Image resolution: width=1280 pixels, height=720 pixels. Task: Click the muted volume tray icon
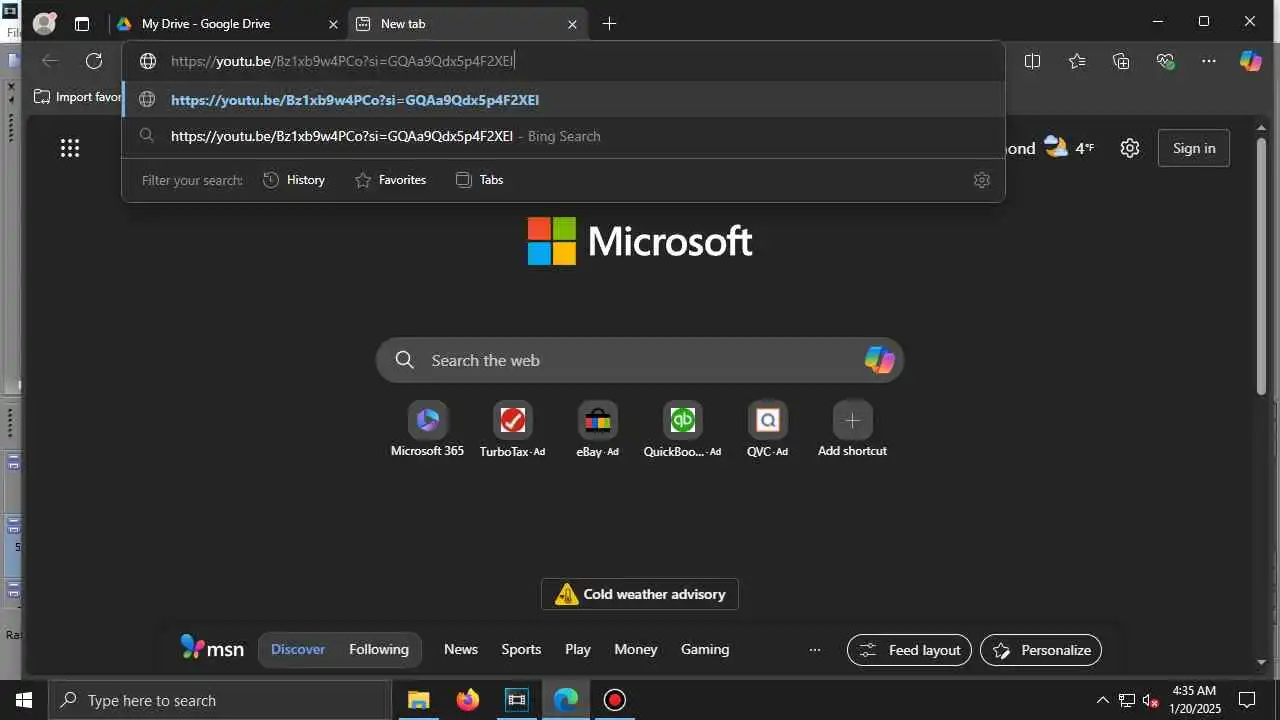pyautogui.click(x=1151, y=700)
